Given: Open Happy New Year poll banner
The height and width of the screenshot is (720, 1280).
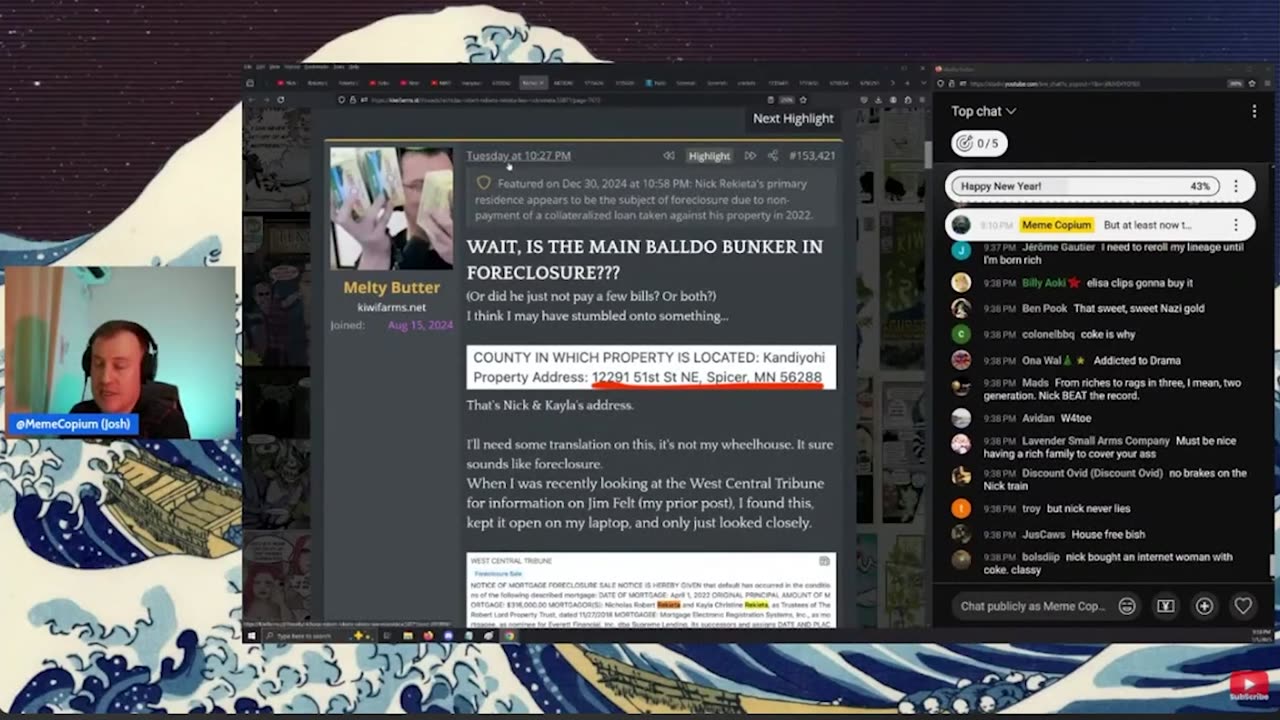Looking at the screenshot, I should click(x=1085, y=186).
